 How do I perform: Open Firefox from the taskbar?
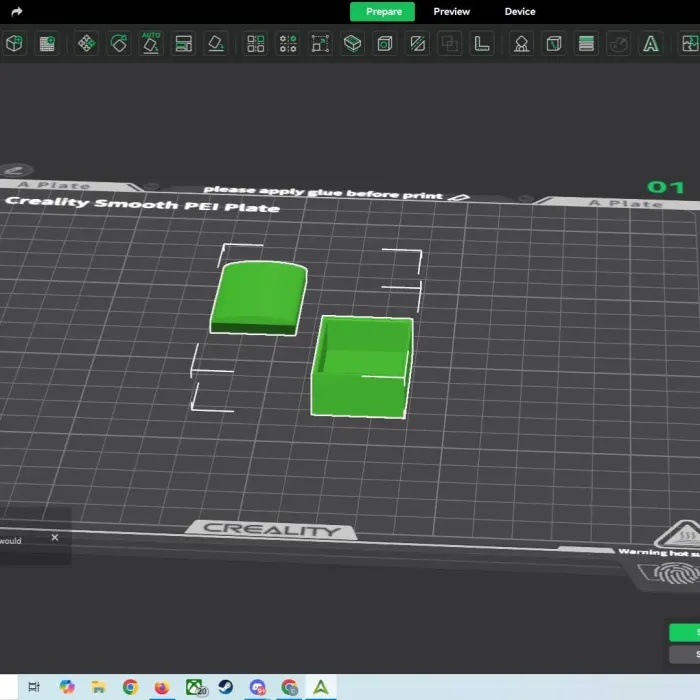point(162,687)
